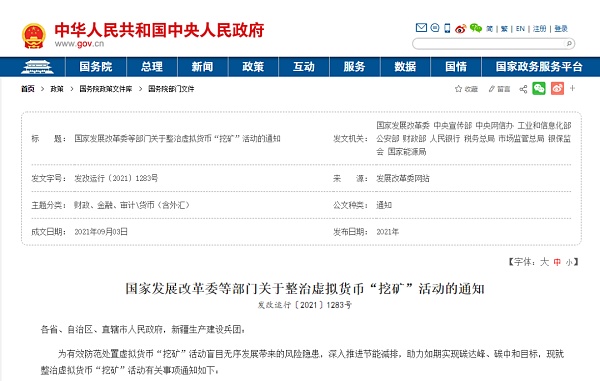
Task: Click the 发文机关 agencies list text
Action: tap(474, 138)
